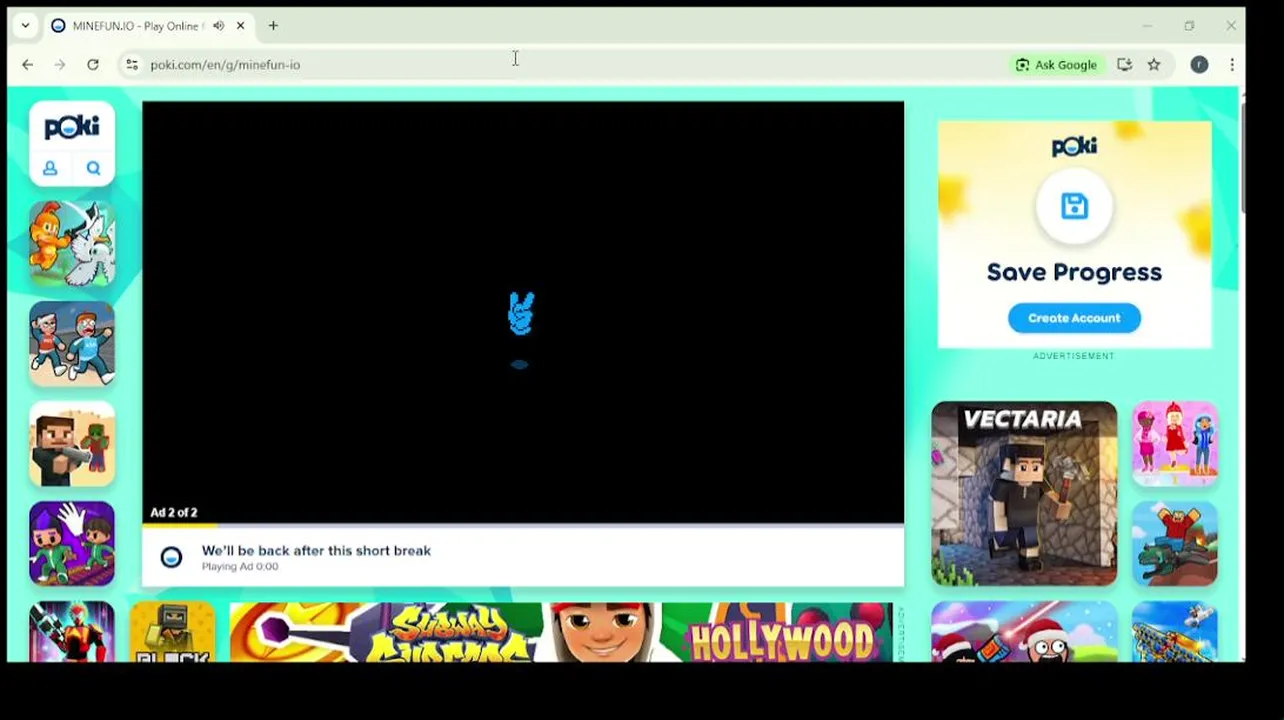The width and height of the screenshot is (1284, 720).
Task: Click Poki logo in Save Progress card
Action: click(x=1074, y=147)
